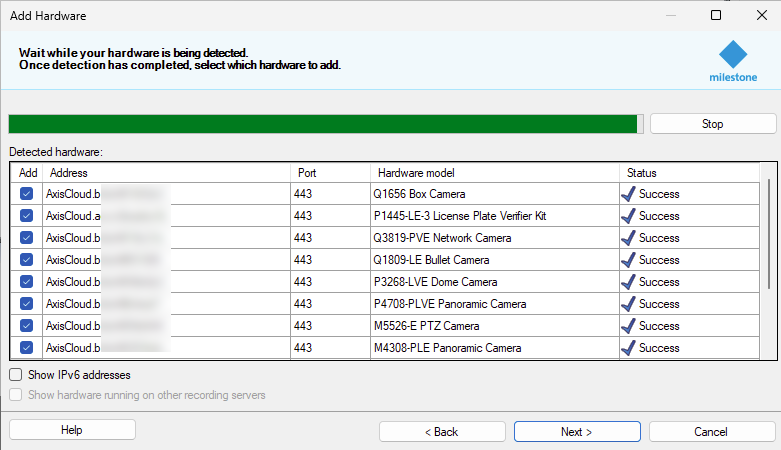The width and height of the screenshot is (781, 450).
Task: Sort by the Address column header
Action: point(166,173)
